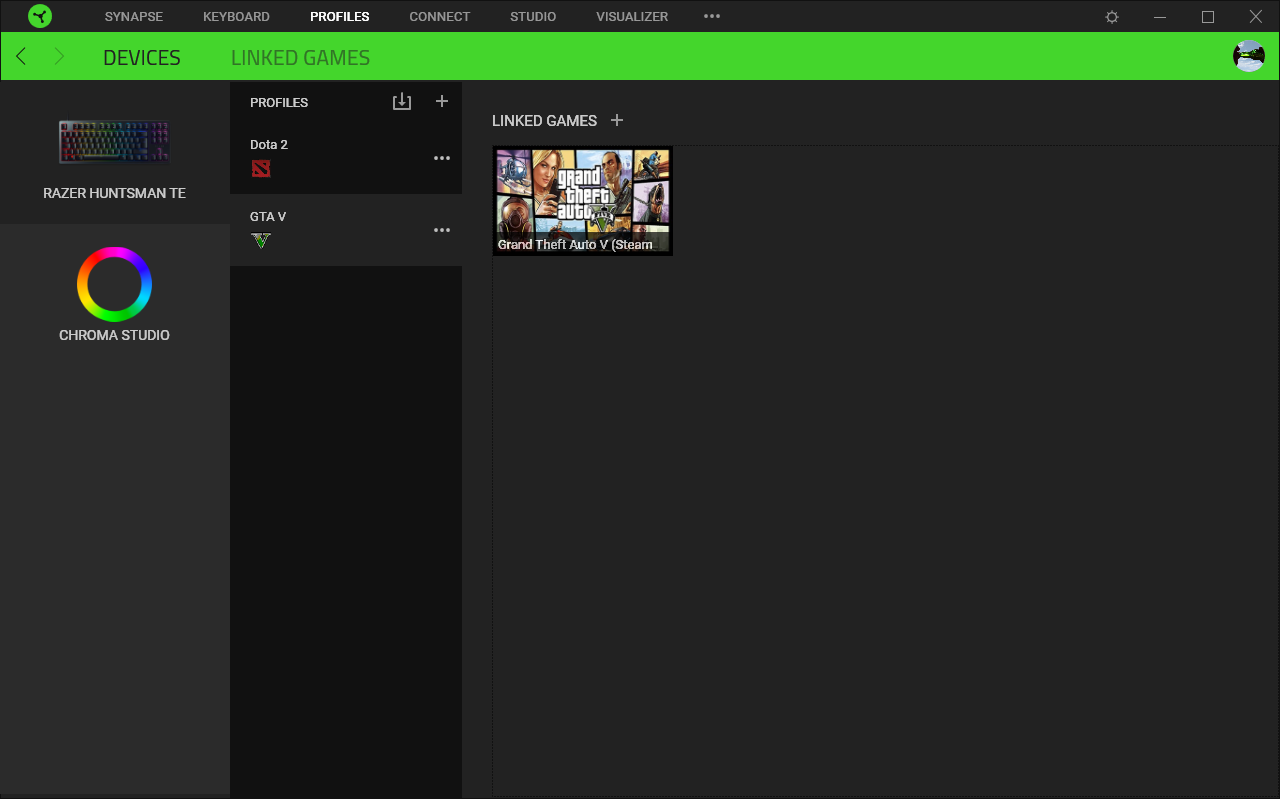Open the Studio tab

pos(533,17)
